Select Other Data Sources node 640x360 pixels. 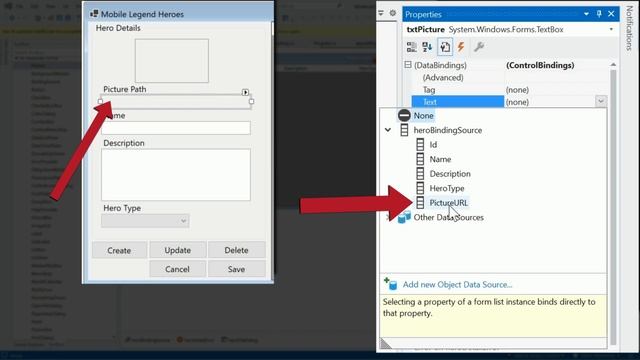point(449,218)
